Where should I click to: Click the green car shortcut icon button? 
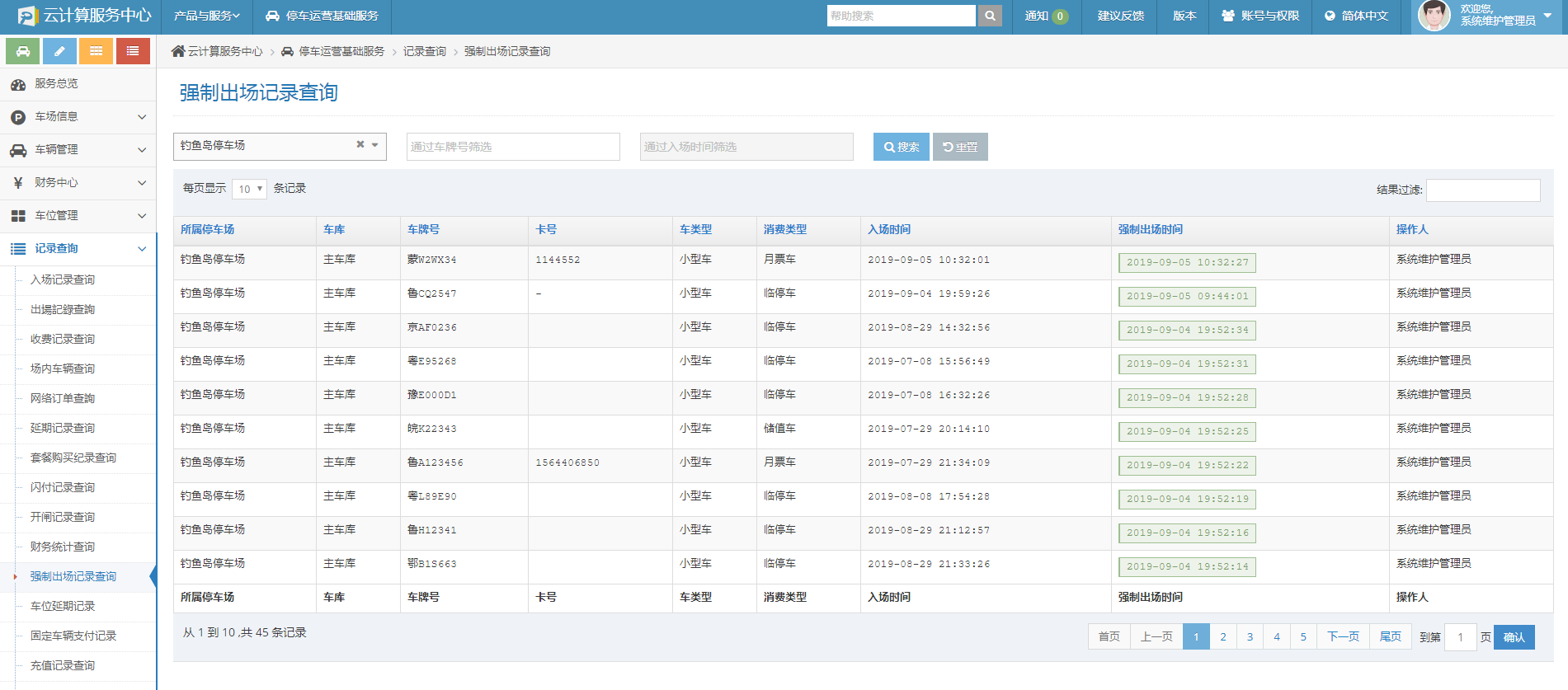click(23, 51)
